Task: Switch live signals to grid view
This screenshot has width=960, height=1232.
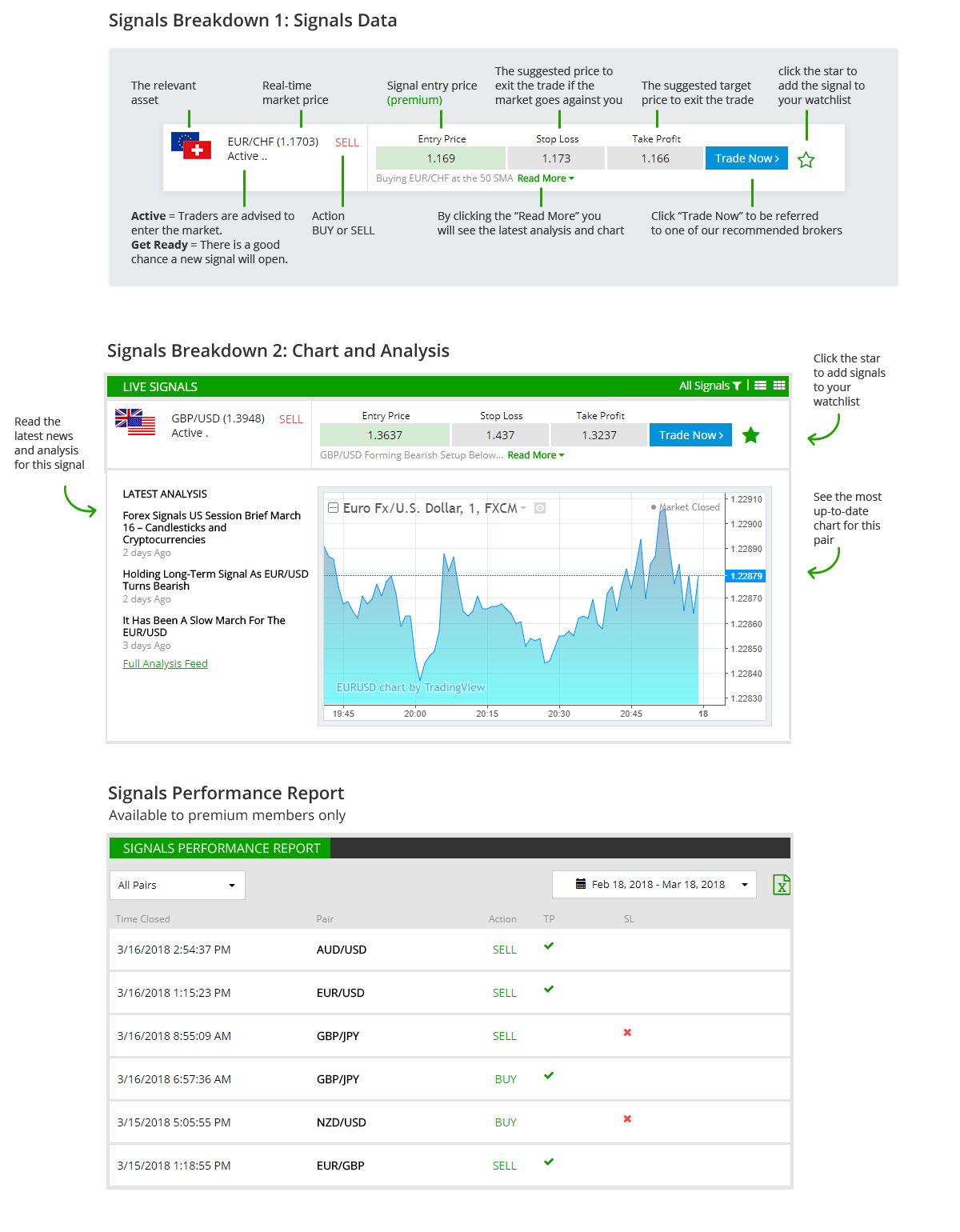Action: 779,386
